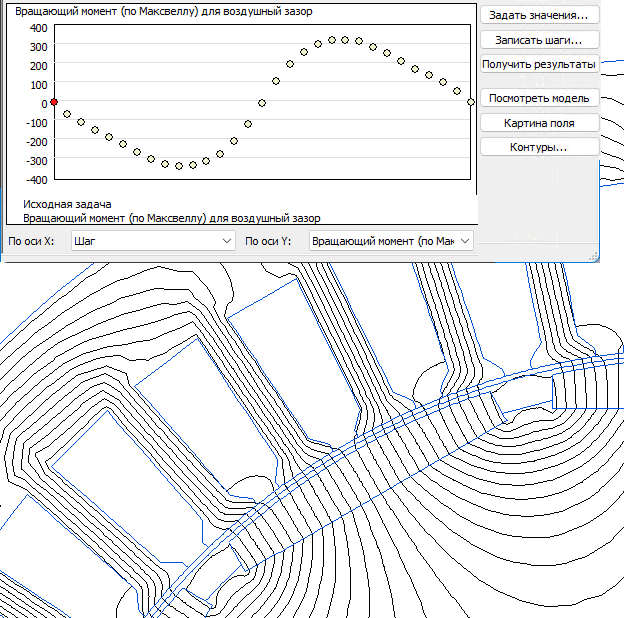Click the Записать шаги button

pos(539,40)
